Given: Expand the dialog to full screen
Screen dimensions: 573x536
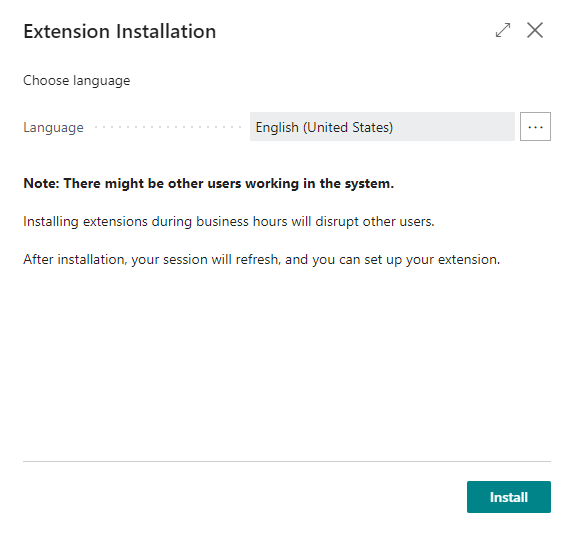Looking at the screenshot, I should pyautogui.click(x=503, y=30).
